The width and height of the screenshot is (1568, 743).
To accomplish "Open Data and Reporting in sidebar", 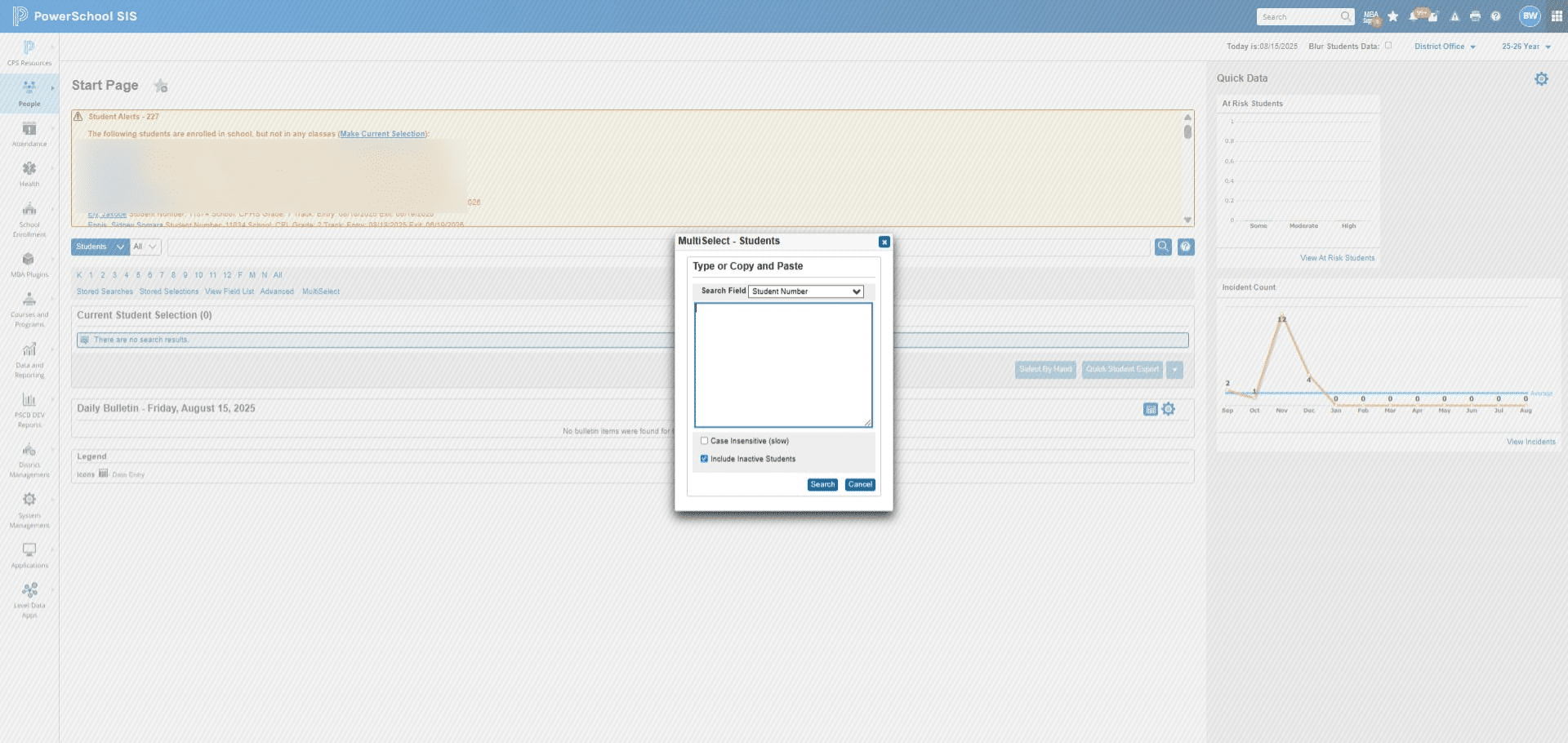I will coord(29,360).
